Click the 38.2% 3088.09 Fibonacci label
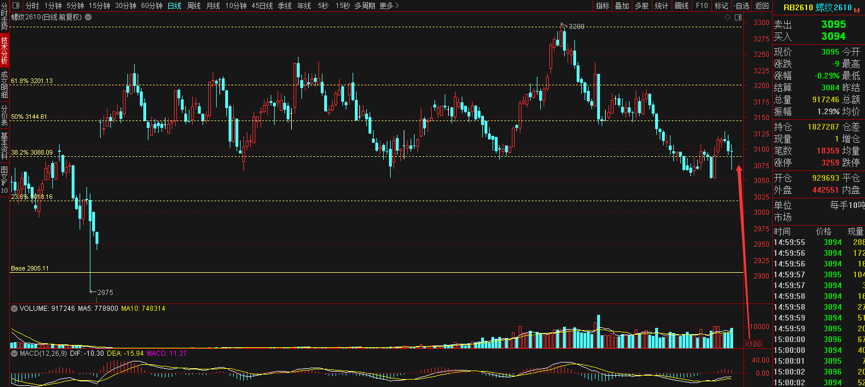The height and width of the screenshot is (387, 865). [32, 152]
